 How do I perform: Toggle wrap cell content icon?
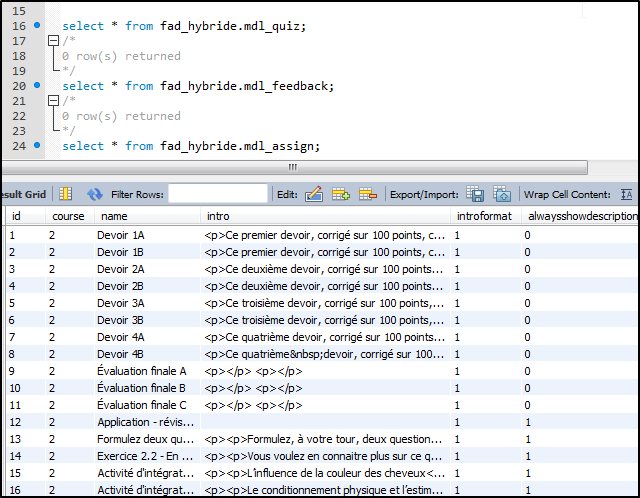point(627,194)
